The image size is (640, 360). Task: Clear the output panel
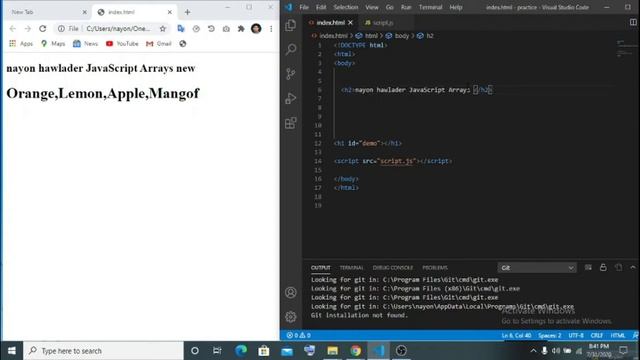click(x=588, y=267)
